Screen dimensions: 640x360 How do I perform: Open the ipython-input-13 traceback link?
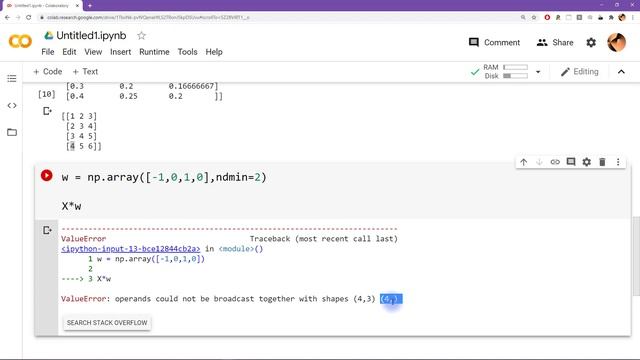coord(131,249)
